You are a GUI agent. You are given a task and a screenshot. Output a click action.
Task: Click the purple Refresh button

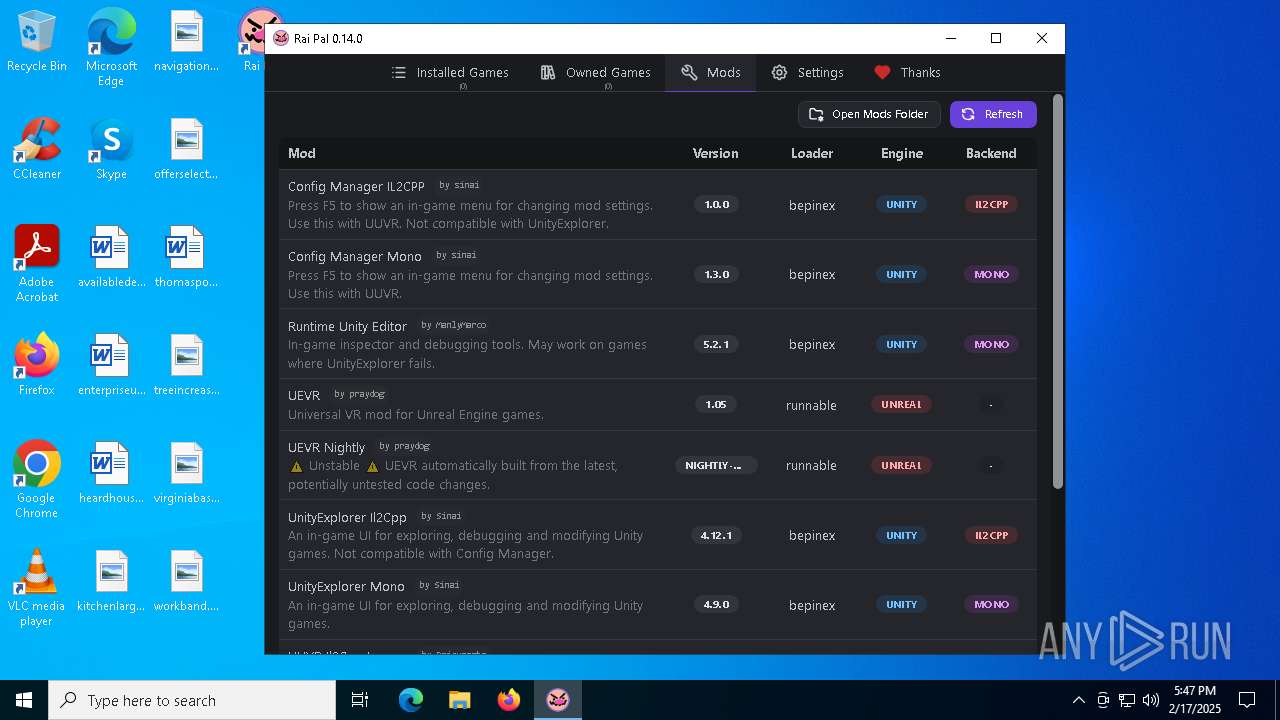(993, 114)
